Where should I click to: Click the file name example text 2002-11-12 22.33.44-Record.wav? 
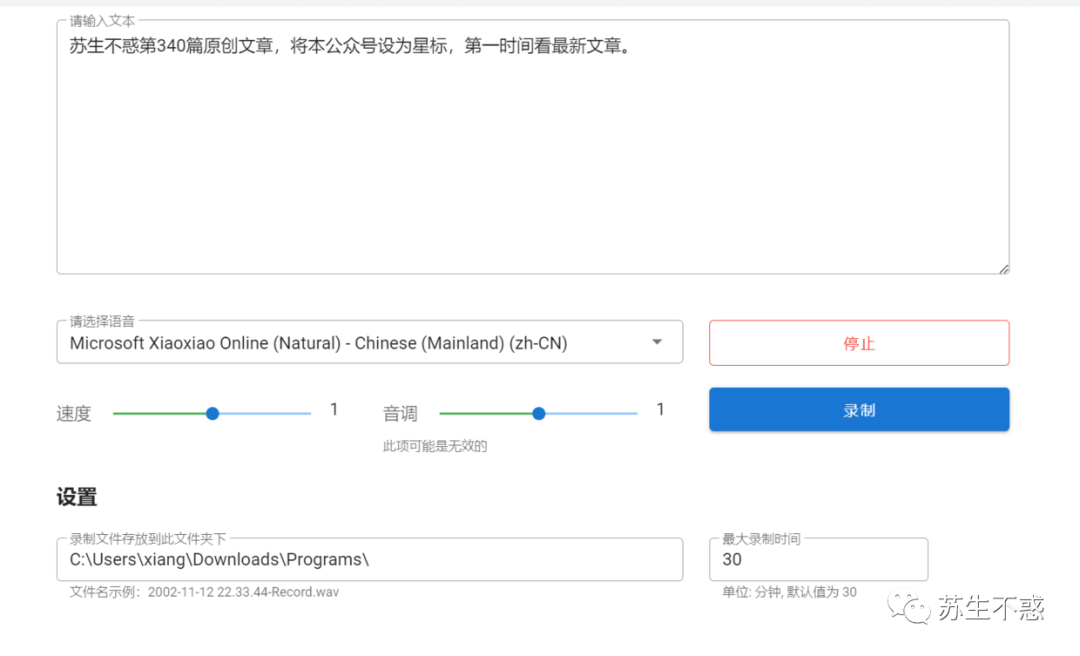coord(243,592)
